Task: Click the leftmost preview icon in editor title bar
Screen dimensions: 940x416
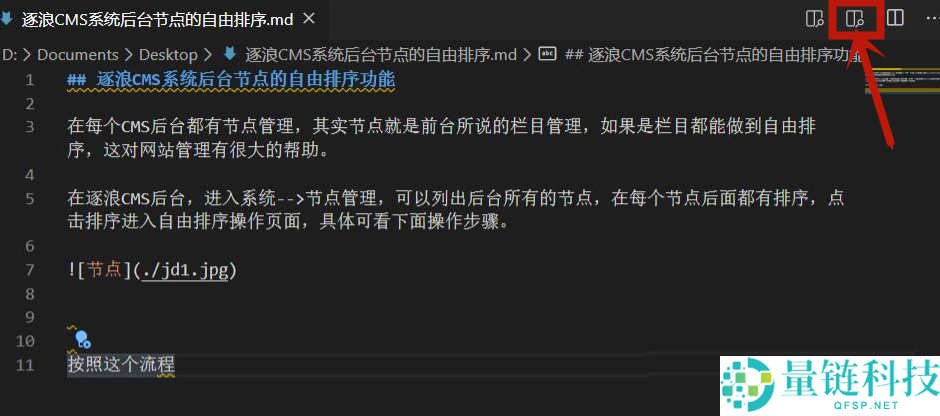Action: tap(814, 19)
